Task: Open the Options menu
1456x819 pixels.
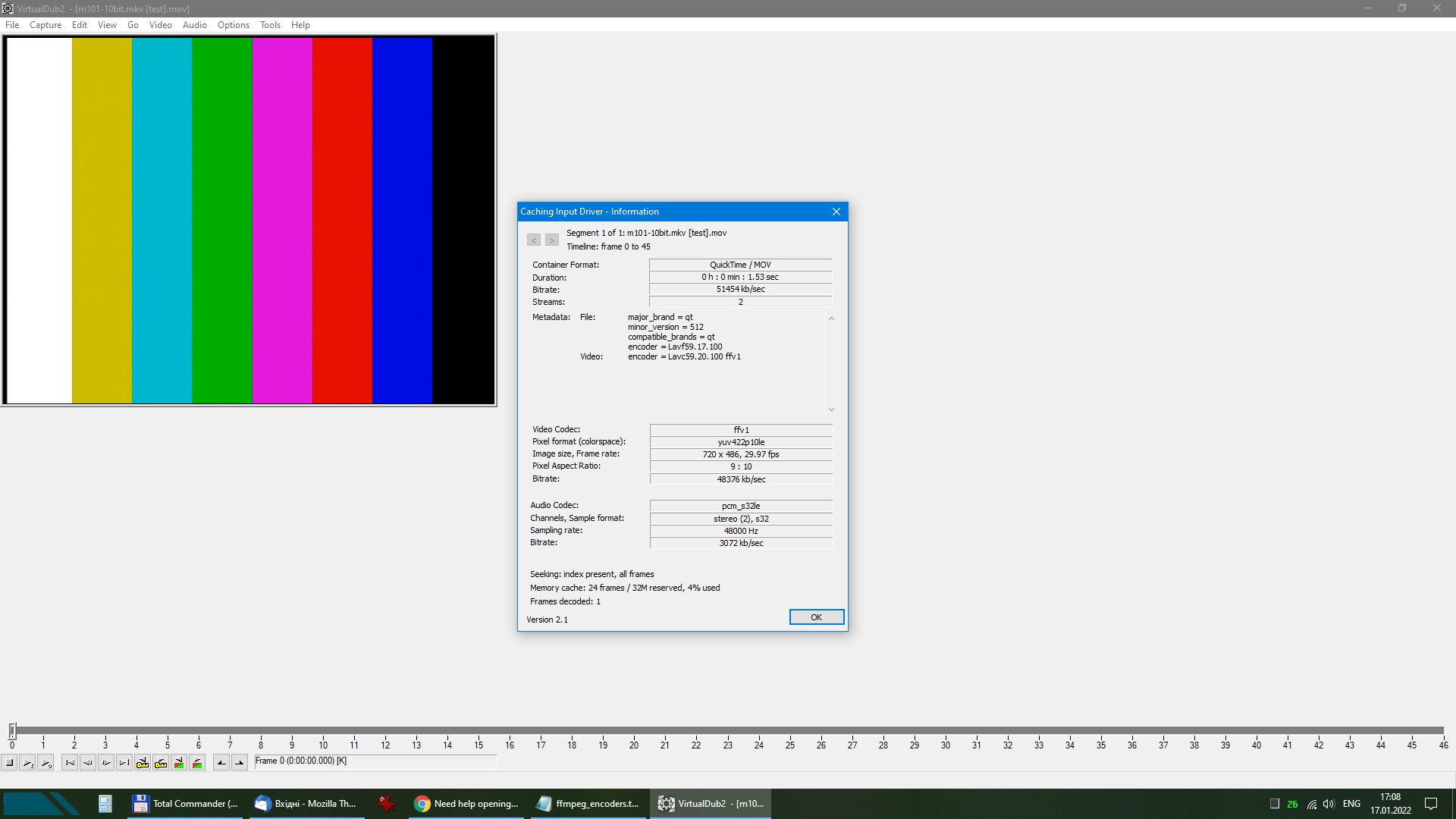Action: (x=234, y=24)
